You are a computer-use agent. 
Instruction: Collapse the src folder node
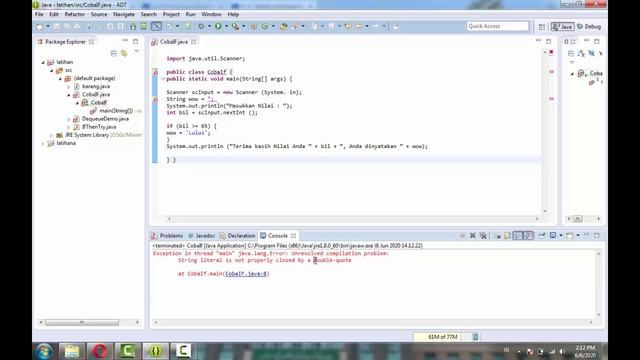point(51,71)
